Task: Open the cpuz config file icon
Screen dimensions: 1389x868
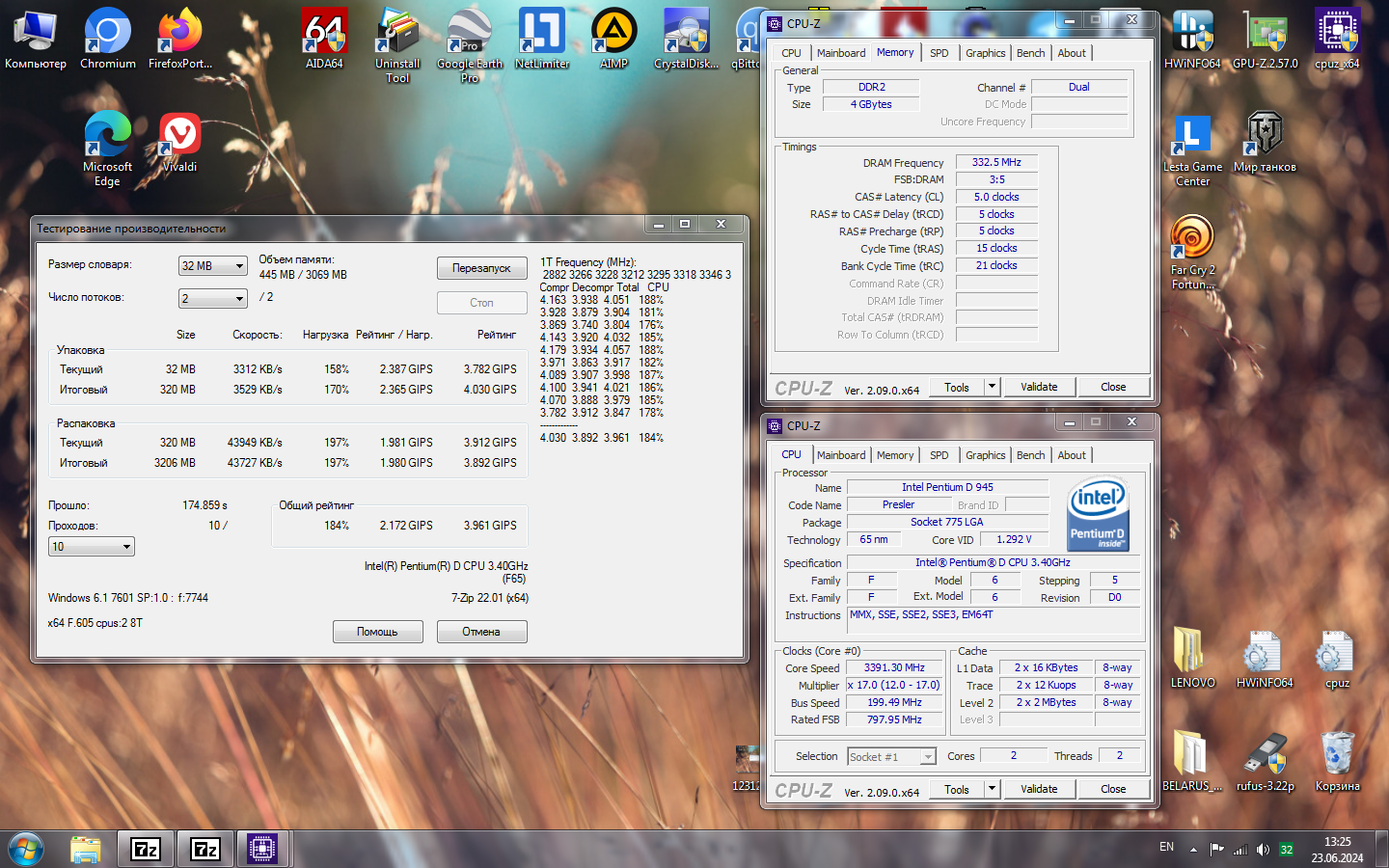Action: pos(1337,659)
